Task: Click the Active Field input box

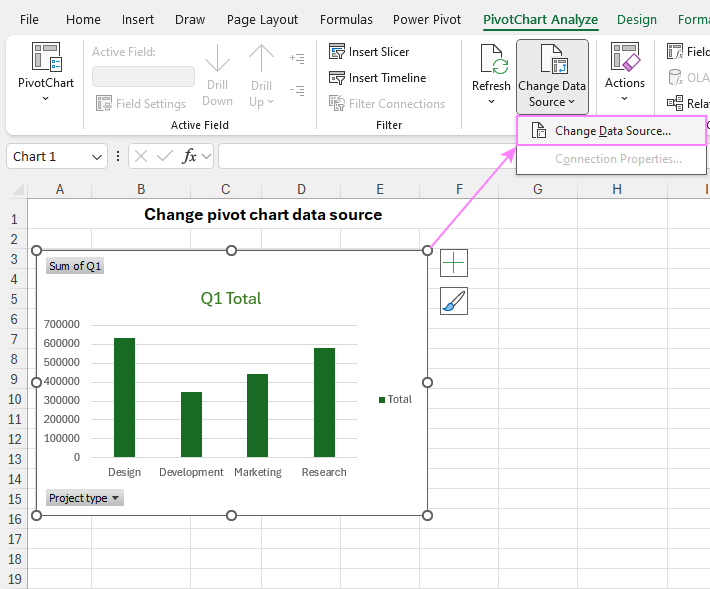Action: point(143,77)
